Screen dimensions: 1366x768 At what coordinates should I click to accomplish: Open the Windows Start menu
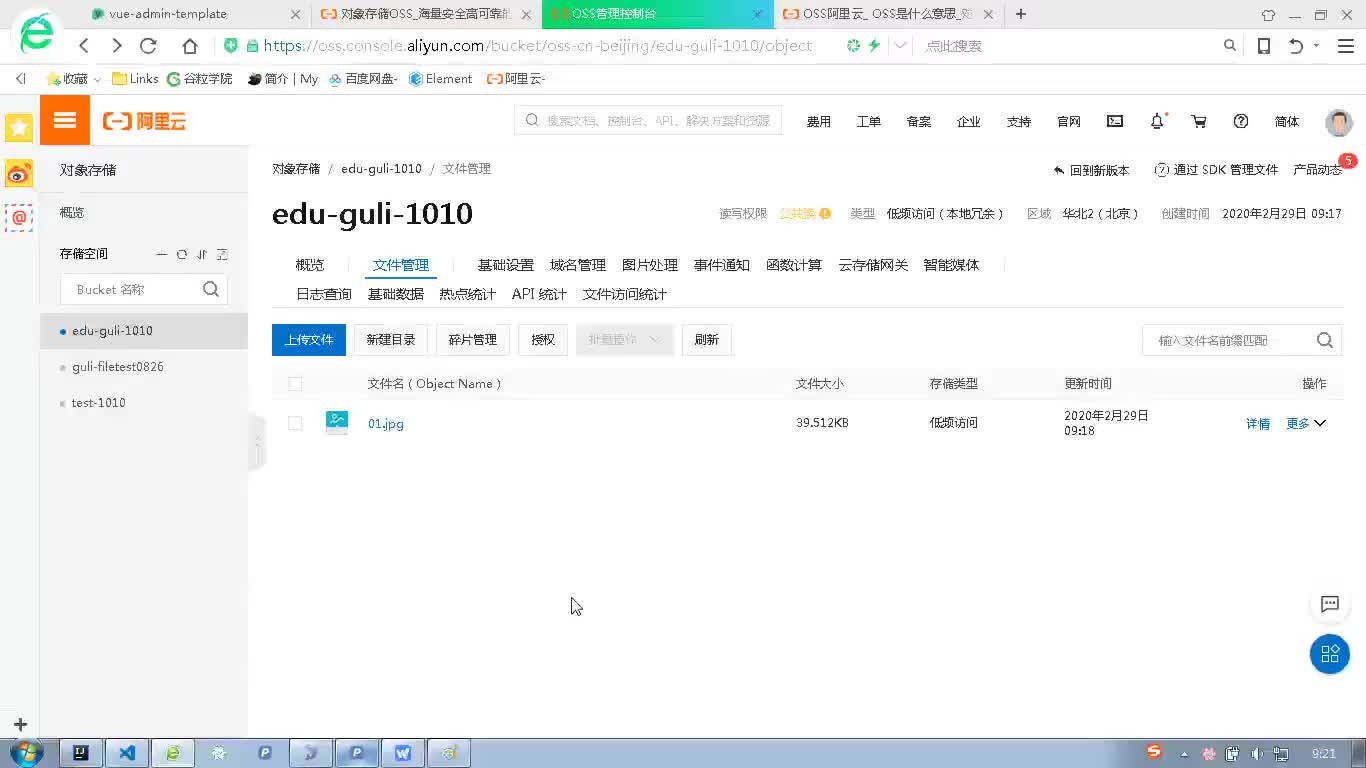pyautogui.click(x=26, y=753)
